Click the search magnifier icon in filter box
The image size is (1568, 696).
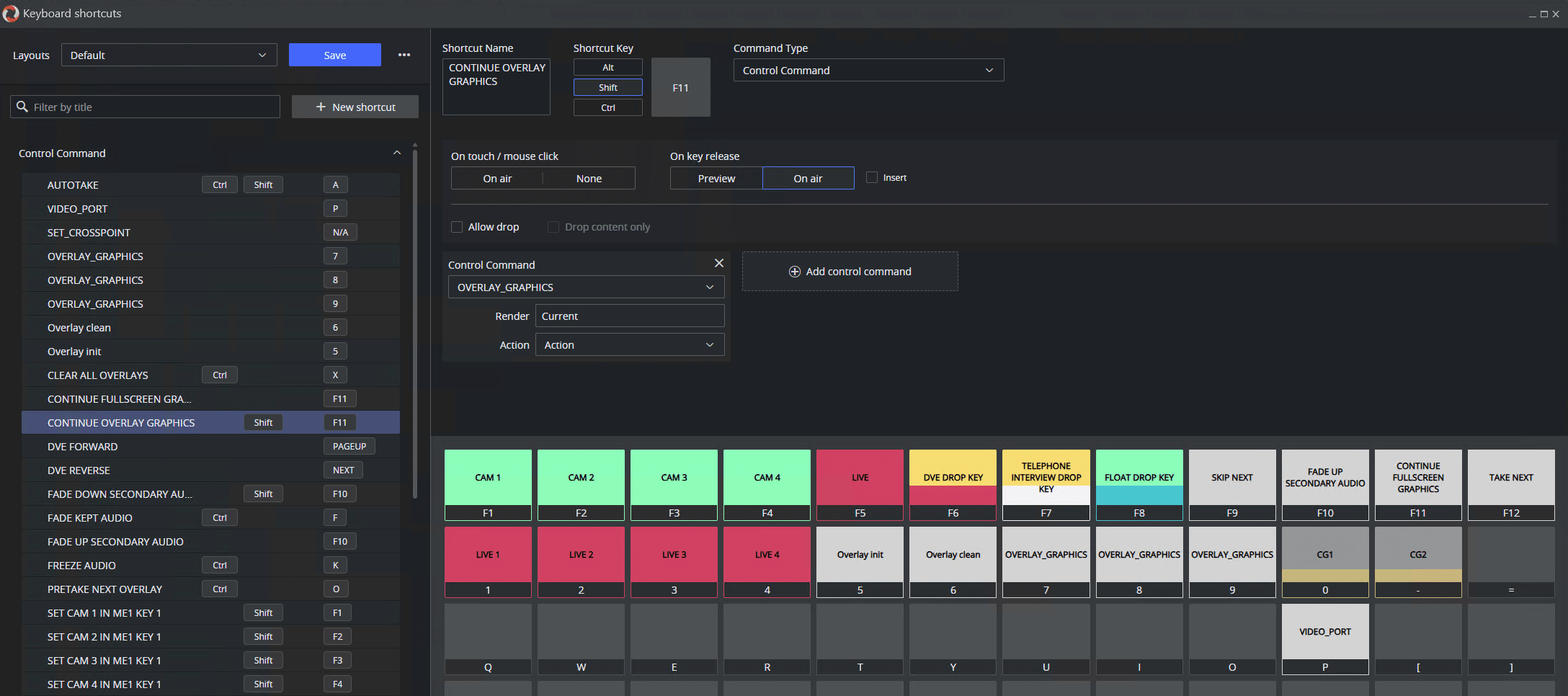pos(22,107)
